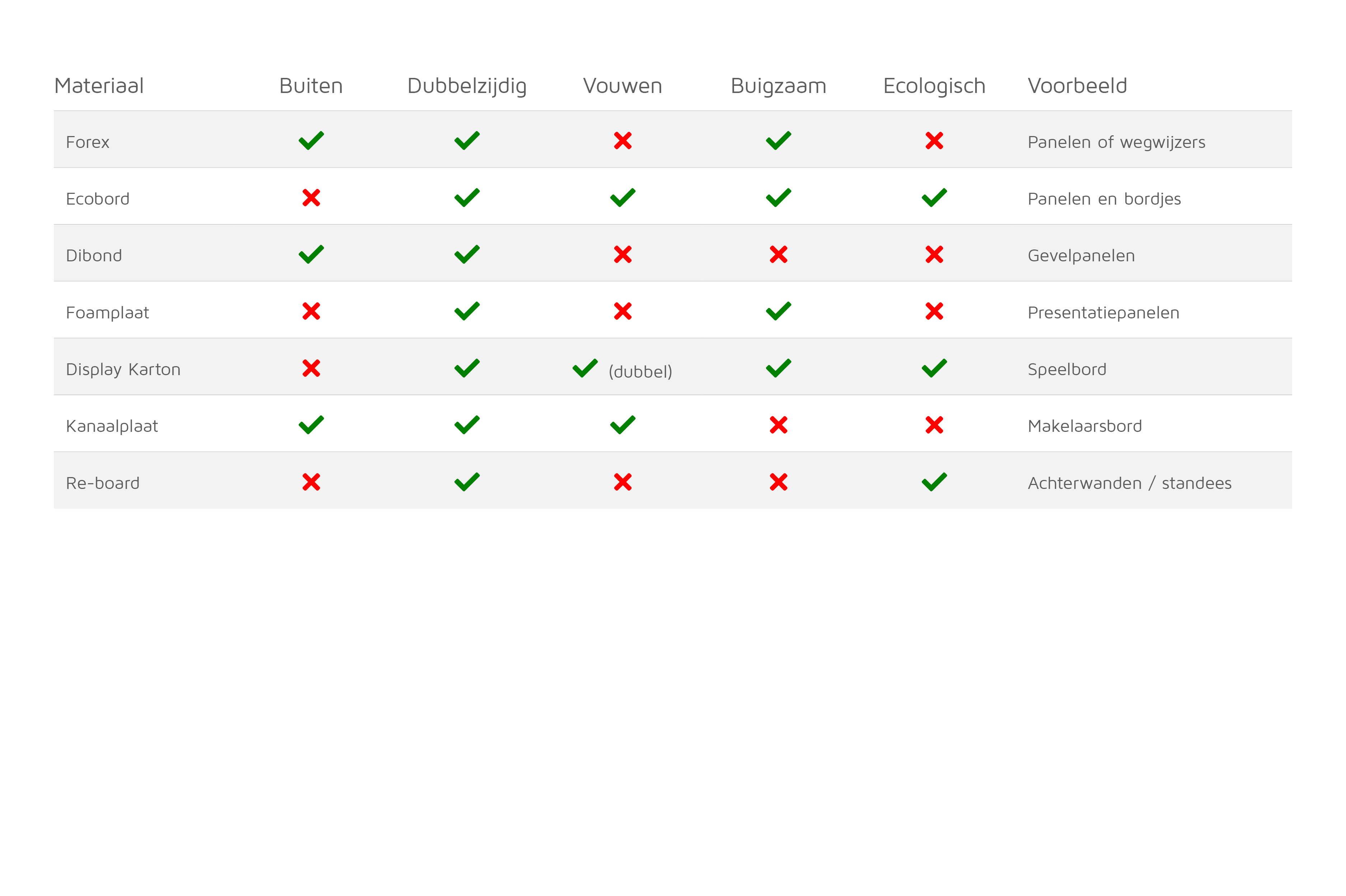The image size is (1346, 896).
Task: Click the Kanaalplaat material name
Action: (x=112, y=426)
